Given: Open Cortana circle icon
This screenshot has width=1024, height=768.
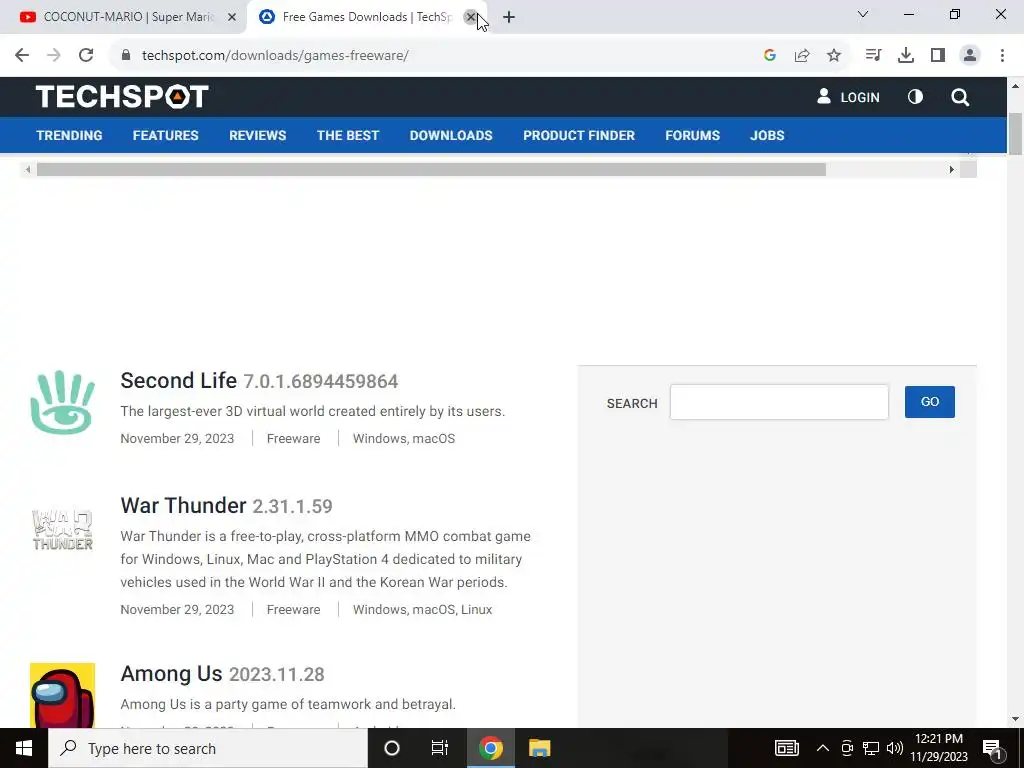Looking at the screenshot, I should click(x=392, y=748).
